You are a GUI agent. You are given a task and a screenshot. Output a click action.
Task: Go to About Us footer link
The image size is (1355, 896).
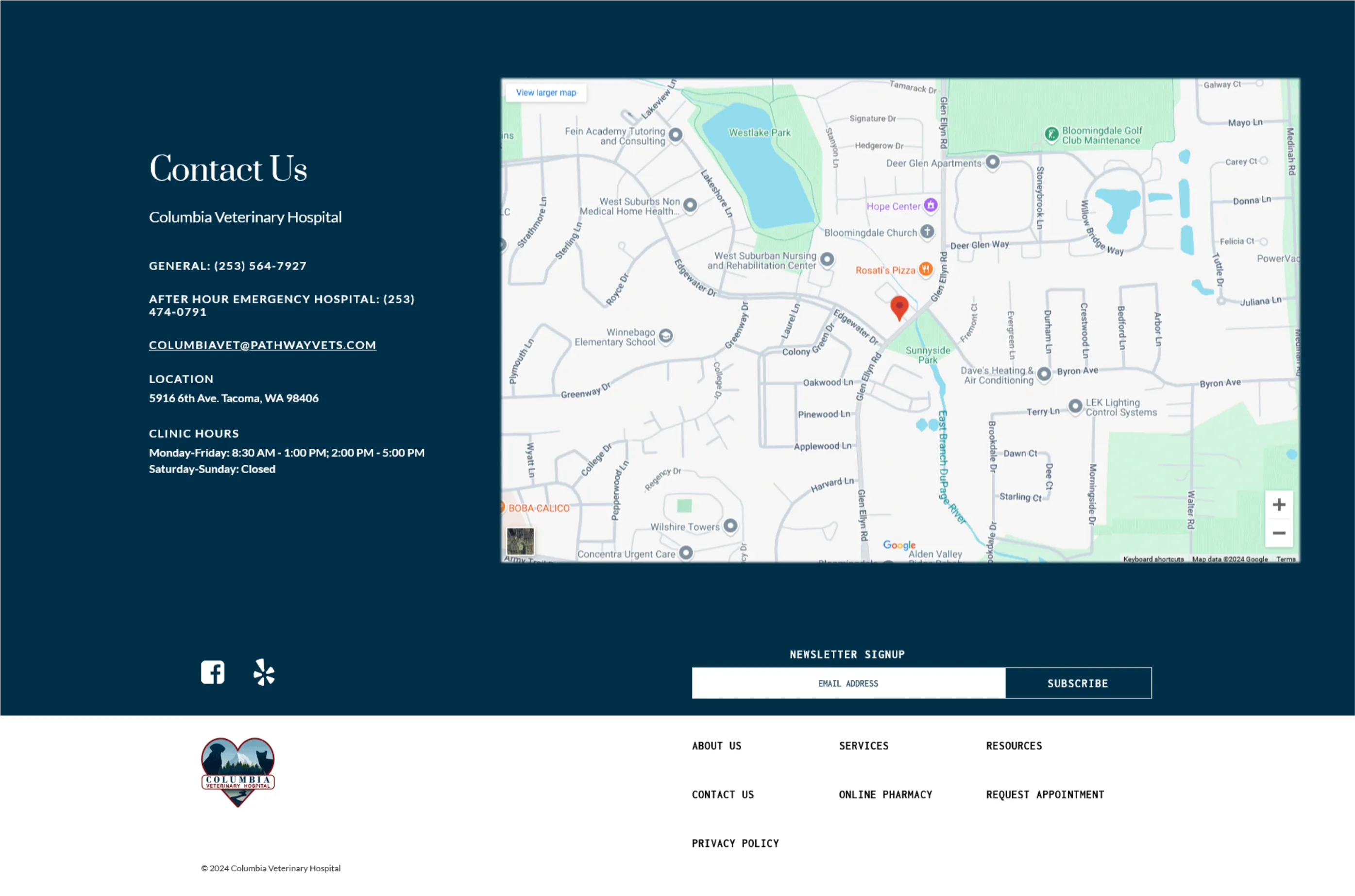click(x=716, y=746)
